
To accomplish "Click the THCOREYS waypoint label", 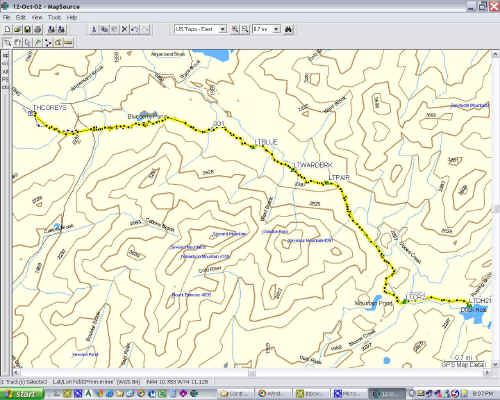I will [x=50, y=108].
